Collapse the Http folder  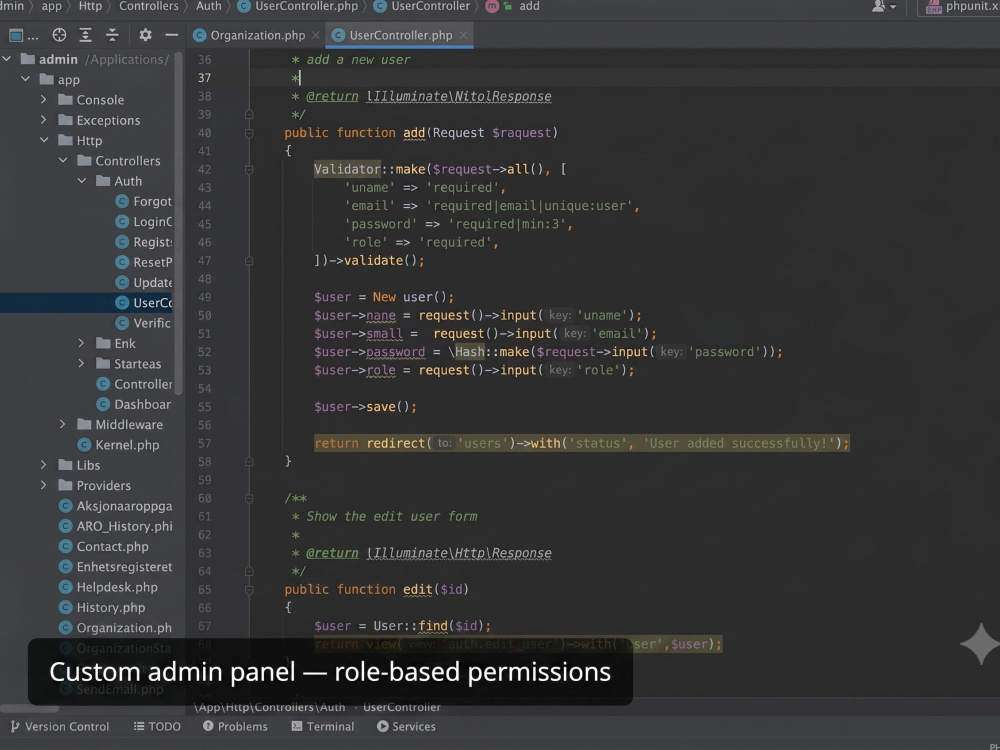coord(44,140)
